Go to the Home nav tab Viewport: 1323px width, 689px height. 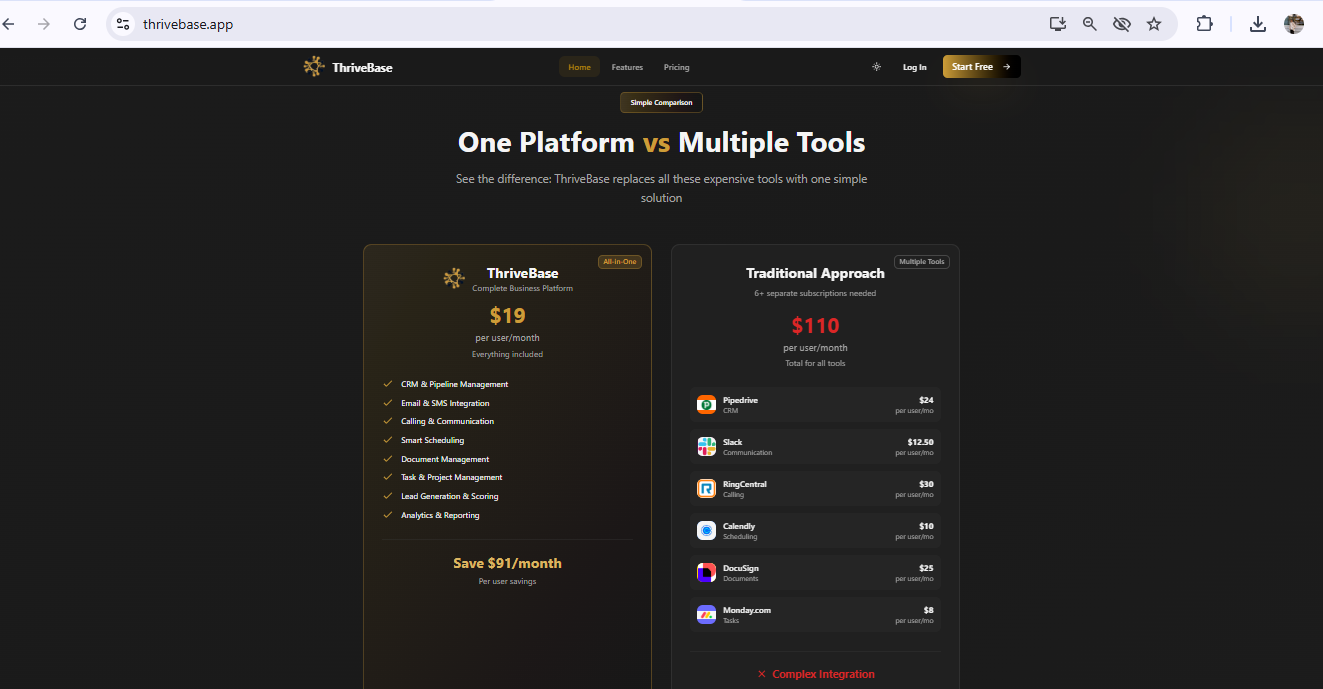579,67
